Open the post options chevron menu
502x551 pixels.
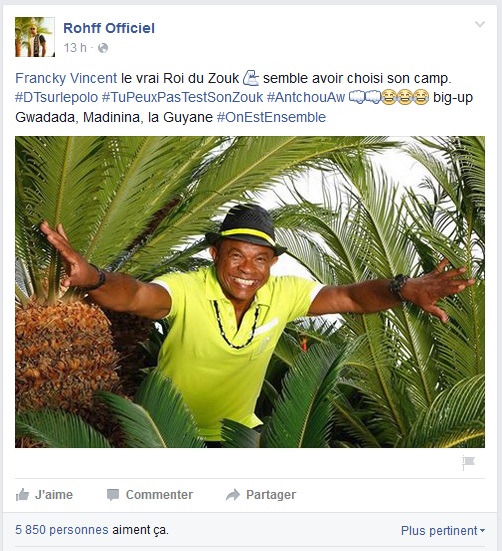click(x=480, y=24)
